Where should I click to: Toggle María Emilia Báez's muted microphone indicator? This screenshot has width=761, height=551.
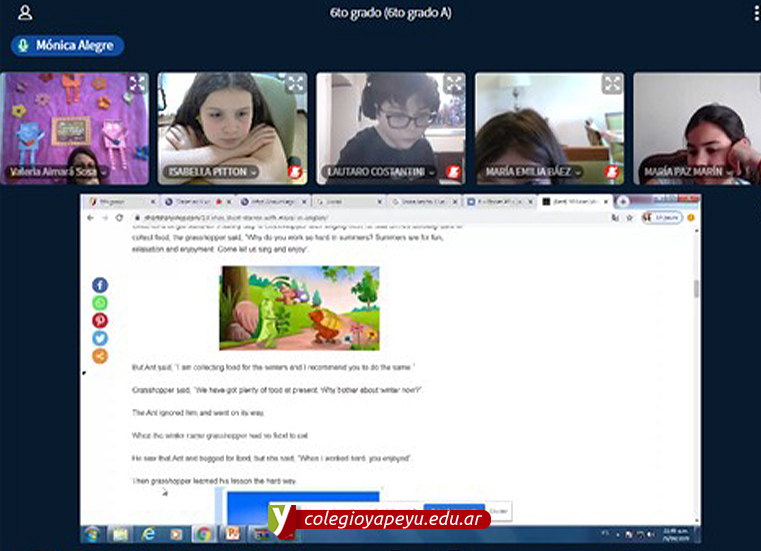click(612, 172)
